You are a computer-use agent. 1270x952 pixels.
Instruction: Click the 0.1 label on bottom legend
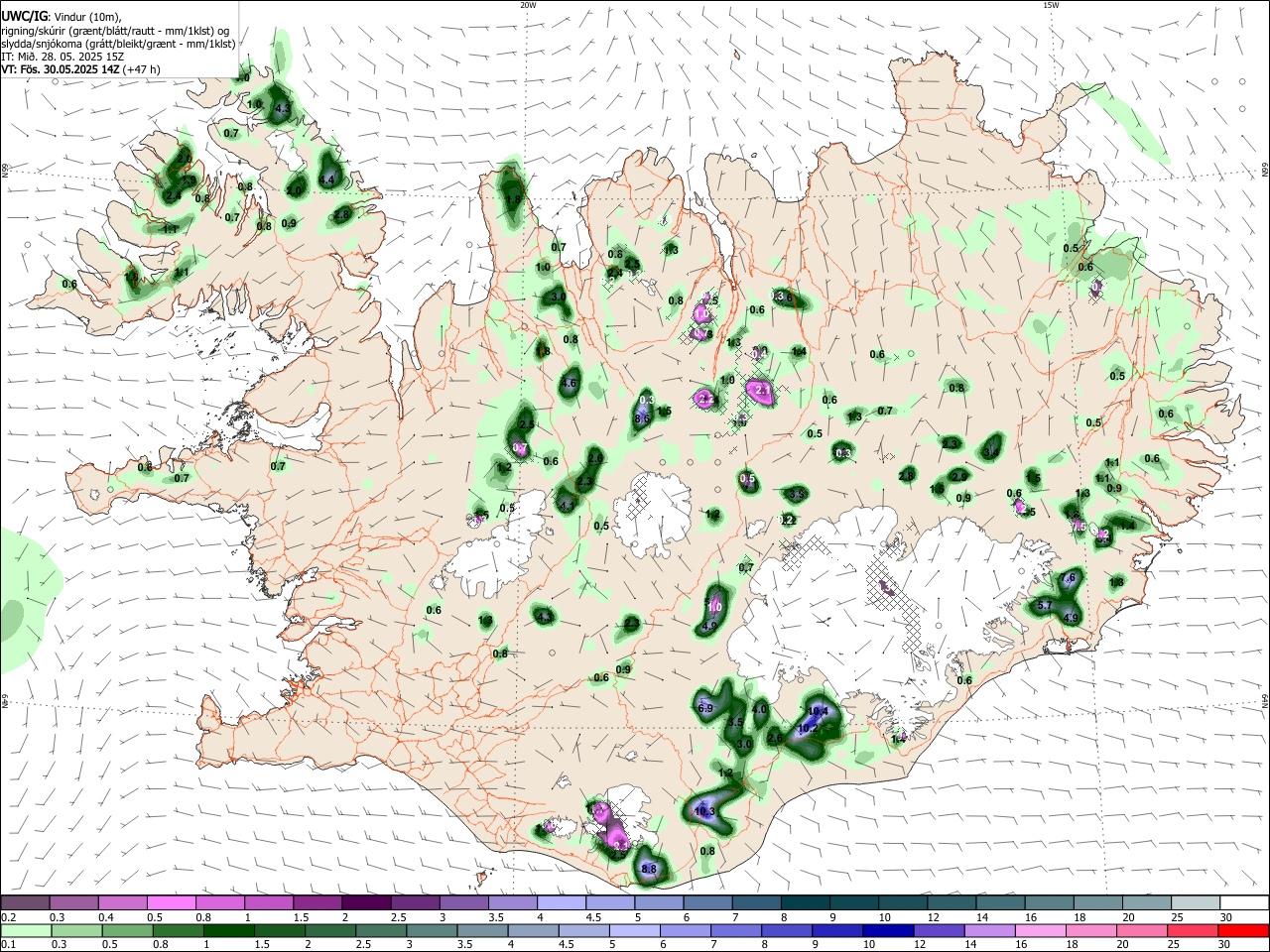coord(6,945)
